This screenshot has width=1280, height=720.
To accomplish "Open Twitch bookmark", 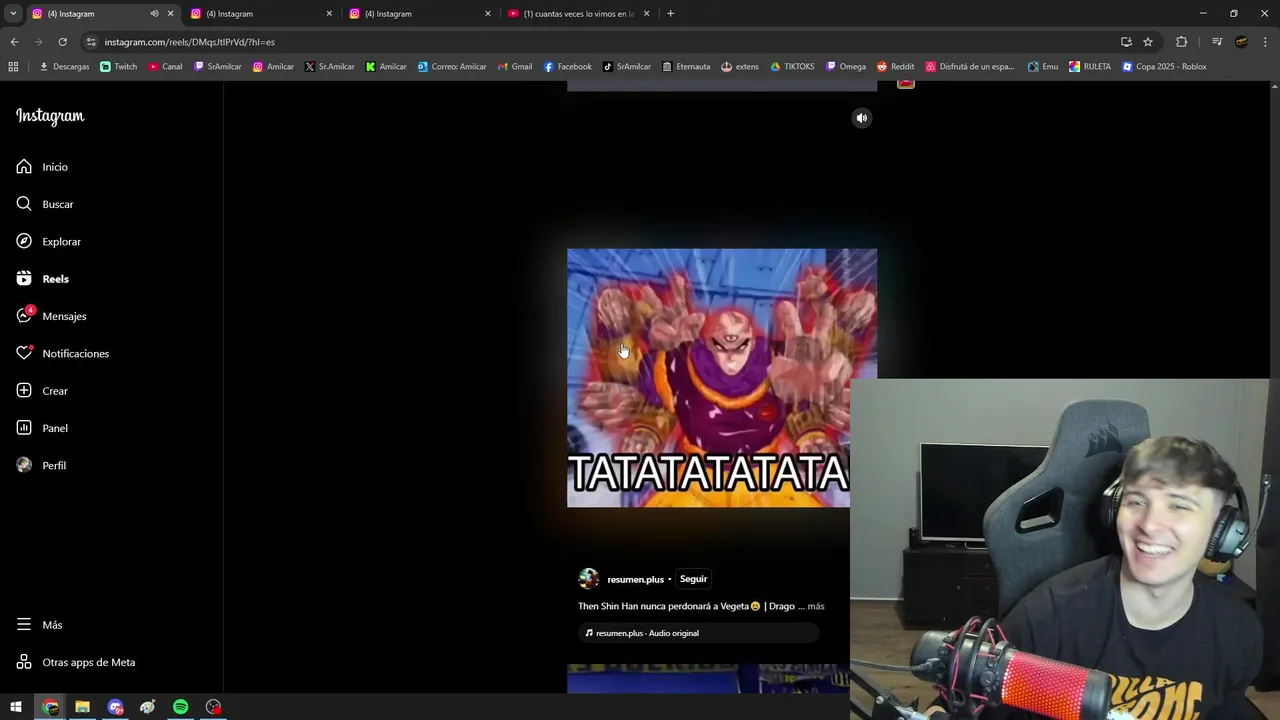I will point(119,67).
